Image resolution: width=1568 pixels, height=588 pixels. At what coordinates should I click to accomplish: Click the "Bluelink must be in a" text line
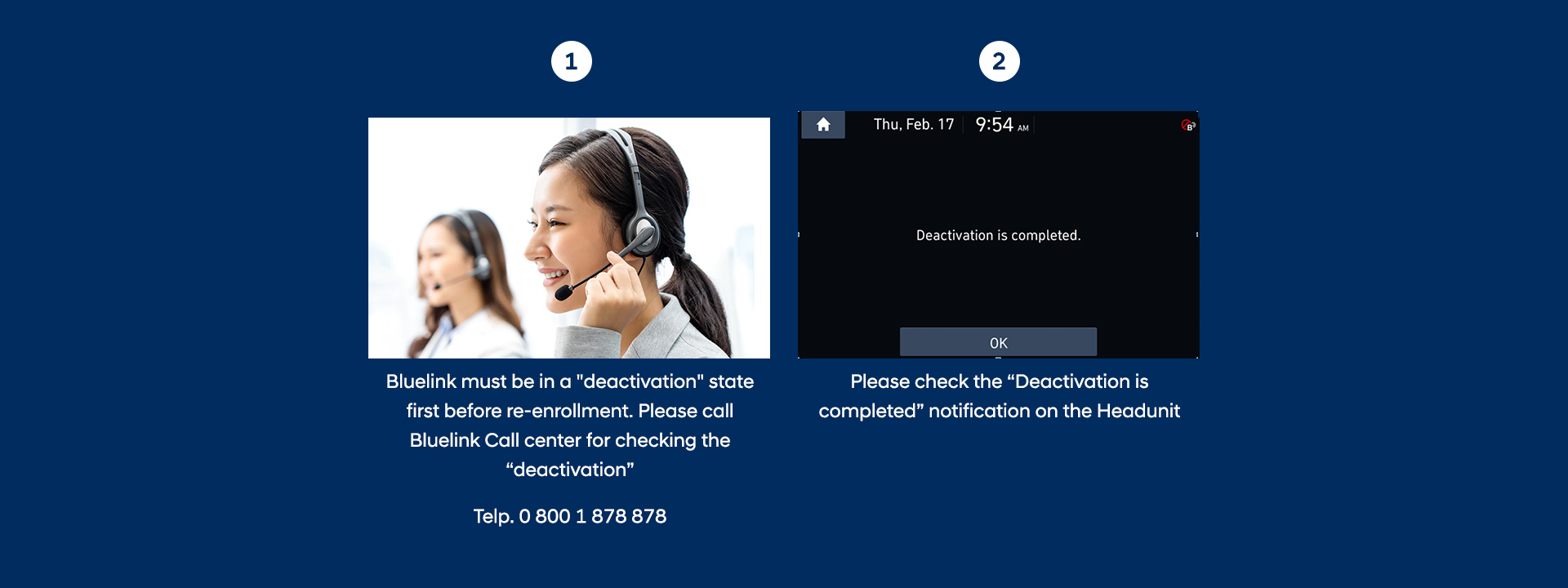point(570,381)
